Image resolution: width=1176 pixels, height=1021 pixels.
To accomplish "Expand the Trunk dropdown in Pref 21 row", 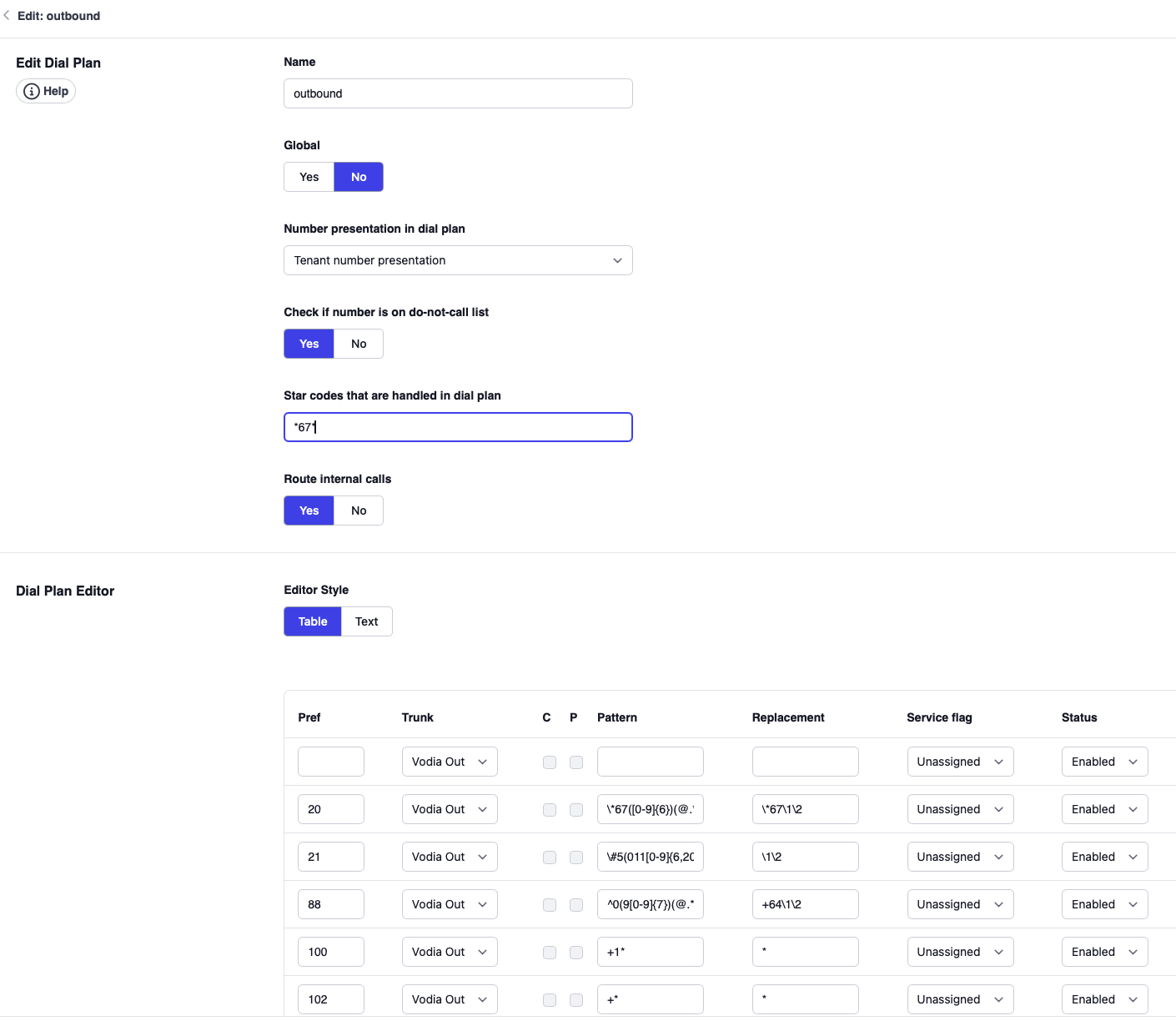I will 450,857.
